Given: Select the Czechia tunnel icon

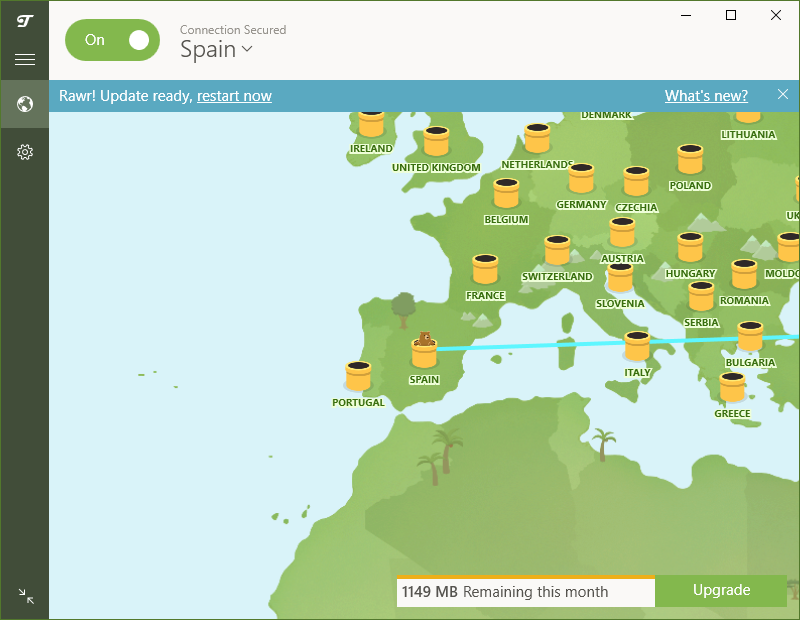Looking at the screenshot, I should (636, 181).
